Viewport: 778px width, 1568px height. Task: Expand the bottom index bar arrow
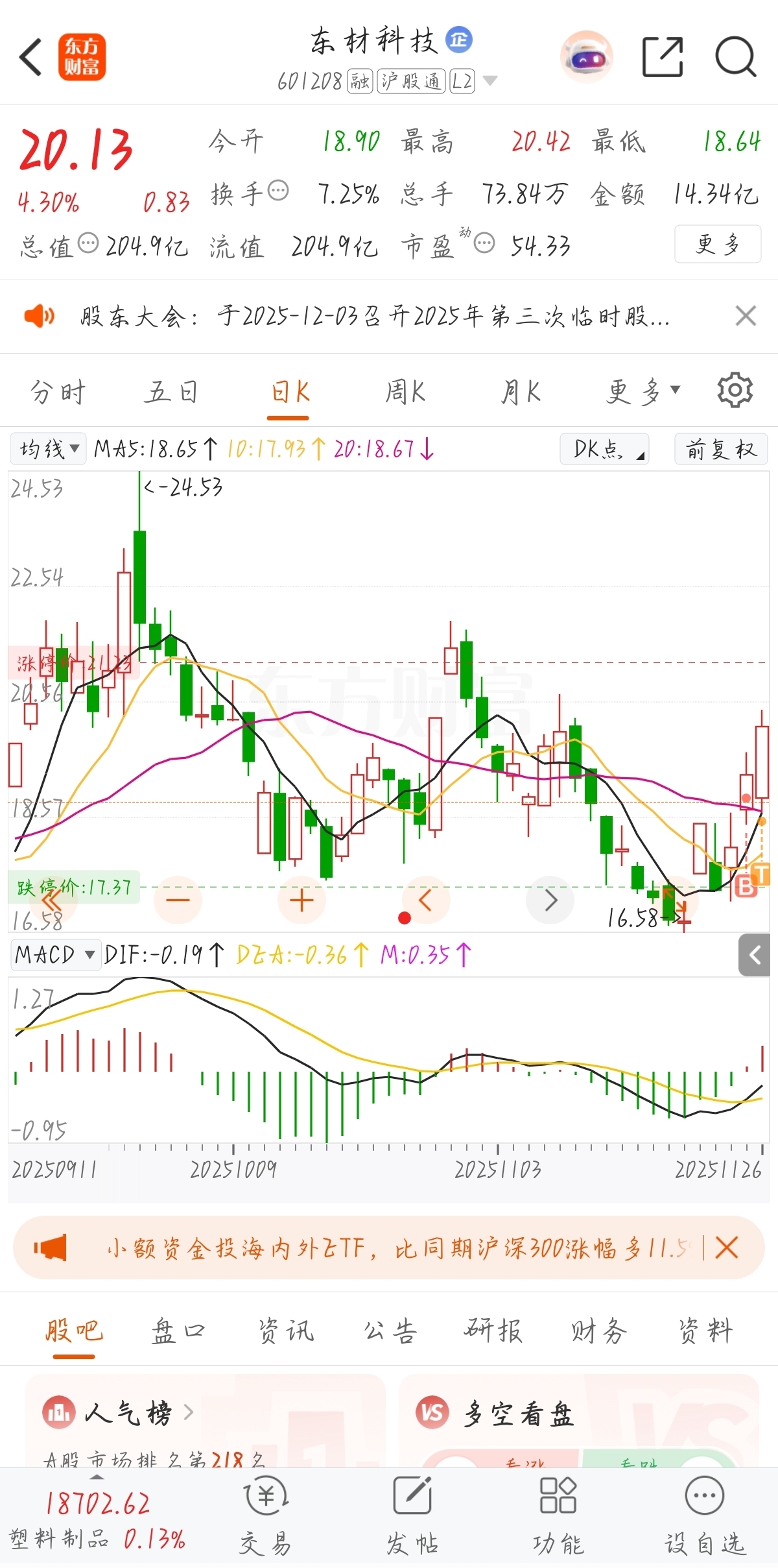pyautogui.click(x=97, y=1477)
